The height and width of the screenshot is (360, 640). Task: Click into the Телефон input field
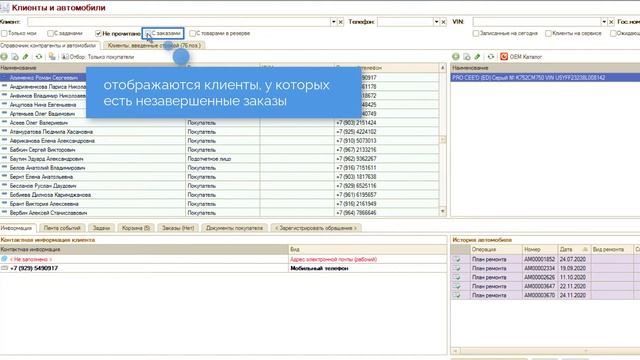point(405,22)
